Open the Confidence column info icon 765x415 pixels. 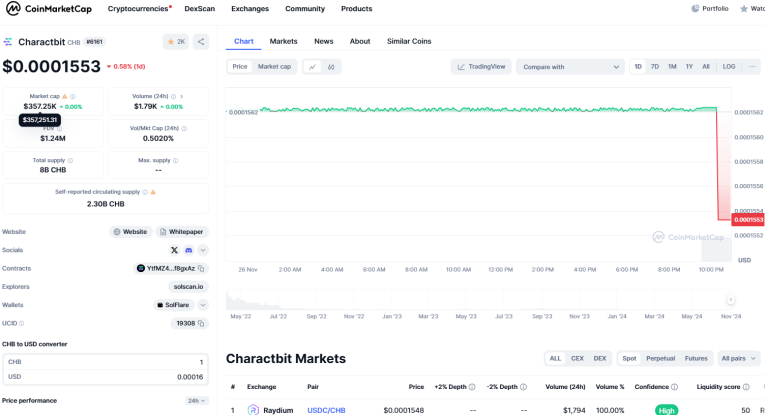[x=675, y=387]
